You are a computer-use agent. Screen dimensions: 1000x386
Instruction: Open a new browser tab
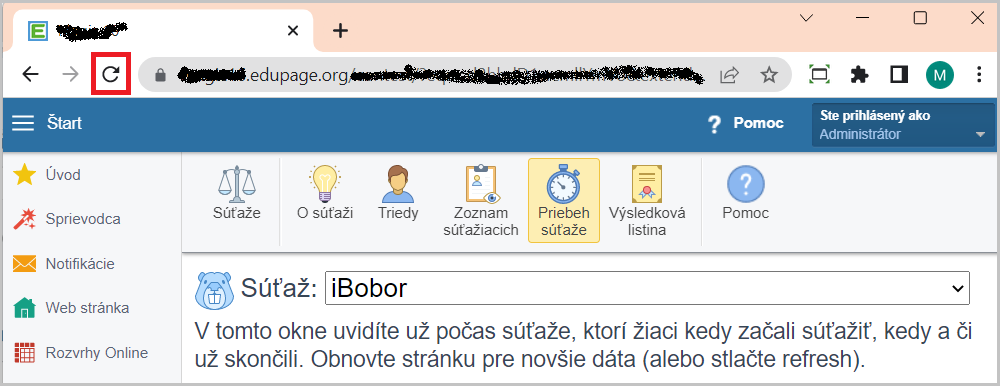[341, 31]
